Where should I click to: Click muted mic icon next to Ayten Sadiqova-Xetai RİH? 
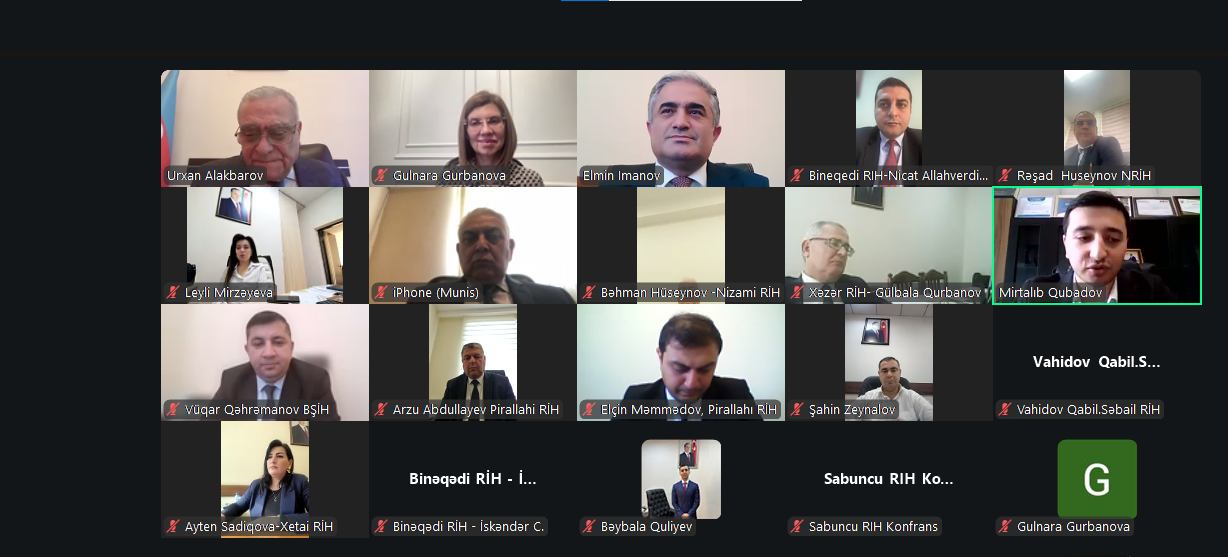tap(174, 527)
